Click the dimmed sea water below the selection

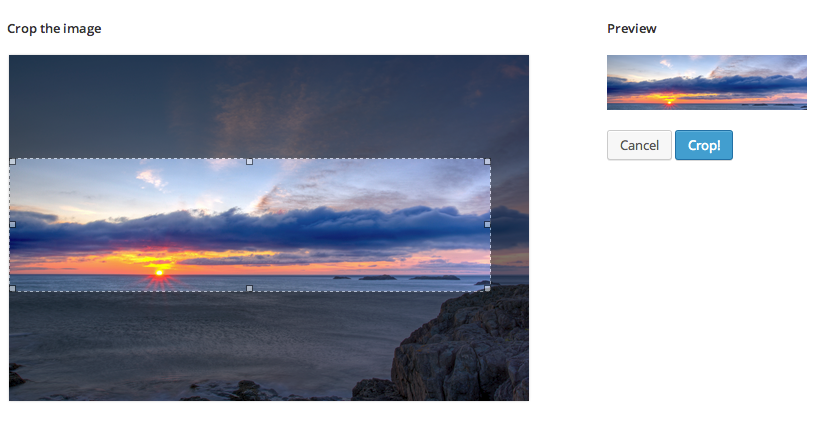tap(198, 339)
